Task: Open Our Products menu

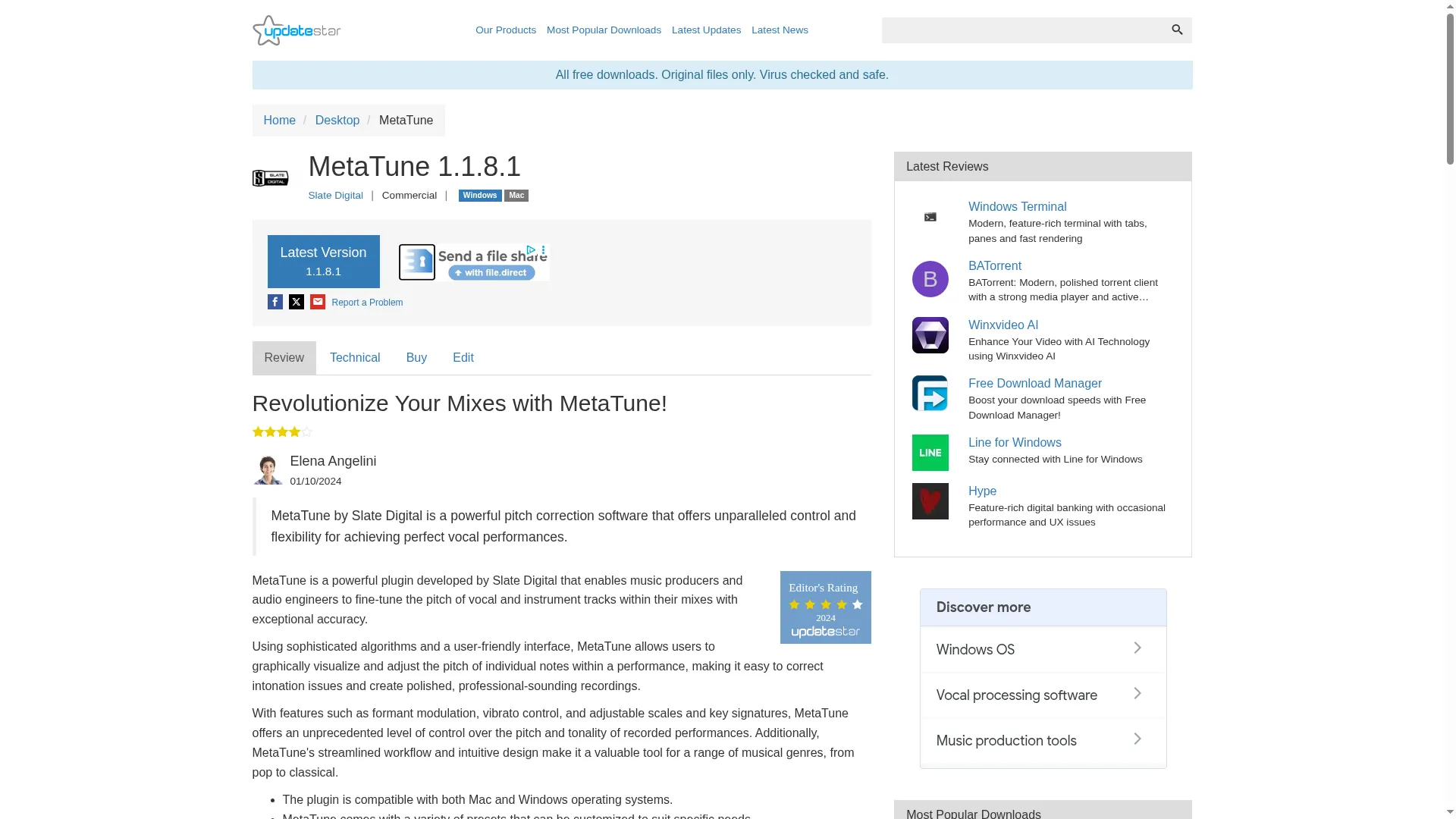Action: tap(506, 30)
